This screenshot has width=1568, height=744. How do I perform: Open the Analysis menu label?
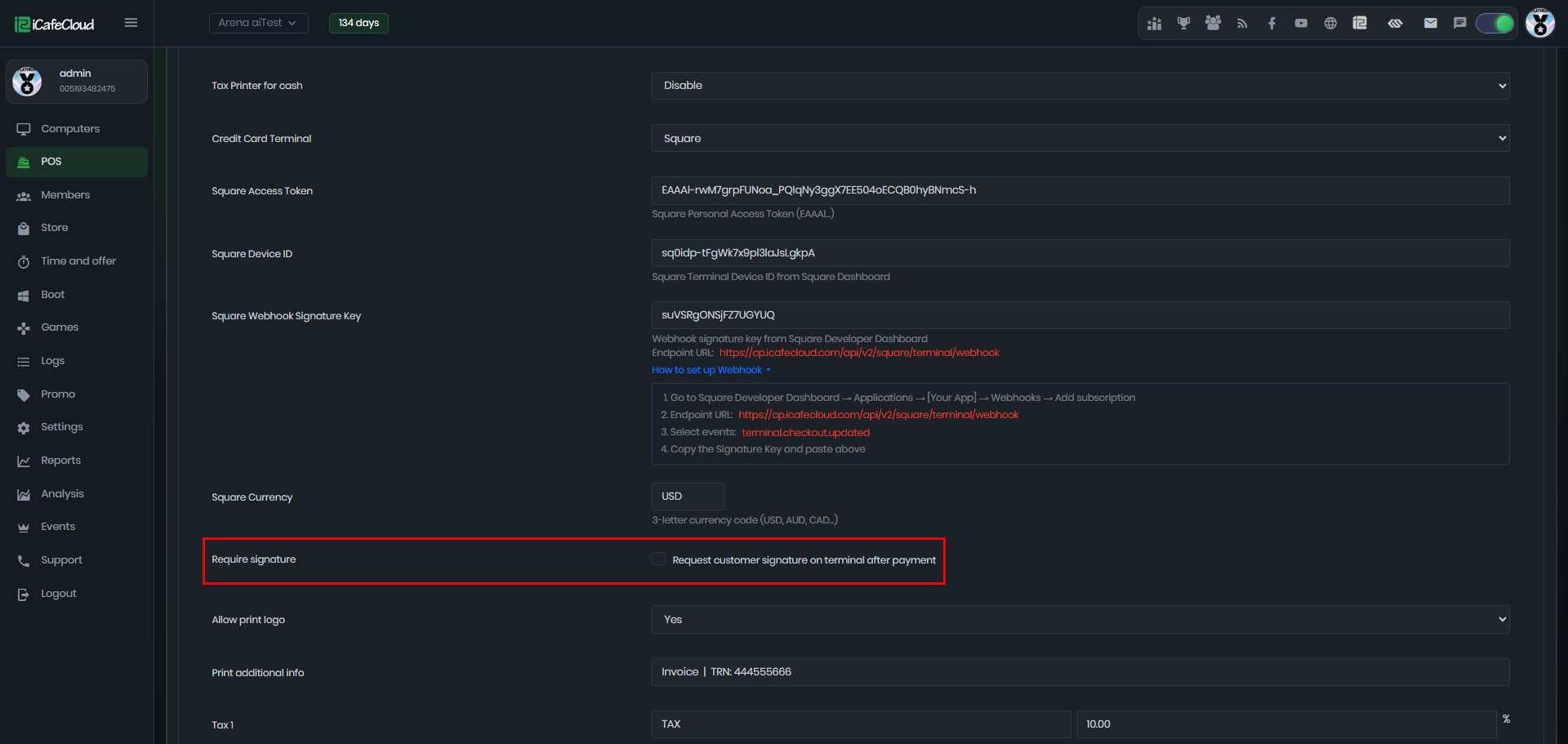click(63, 494)
